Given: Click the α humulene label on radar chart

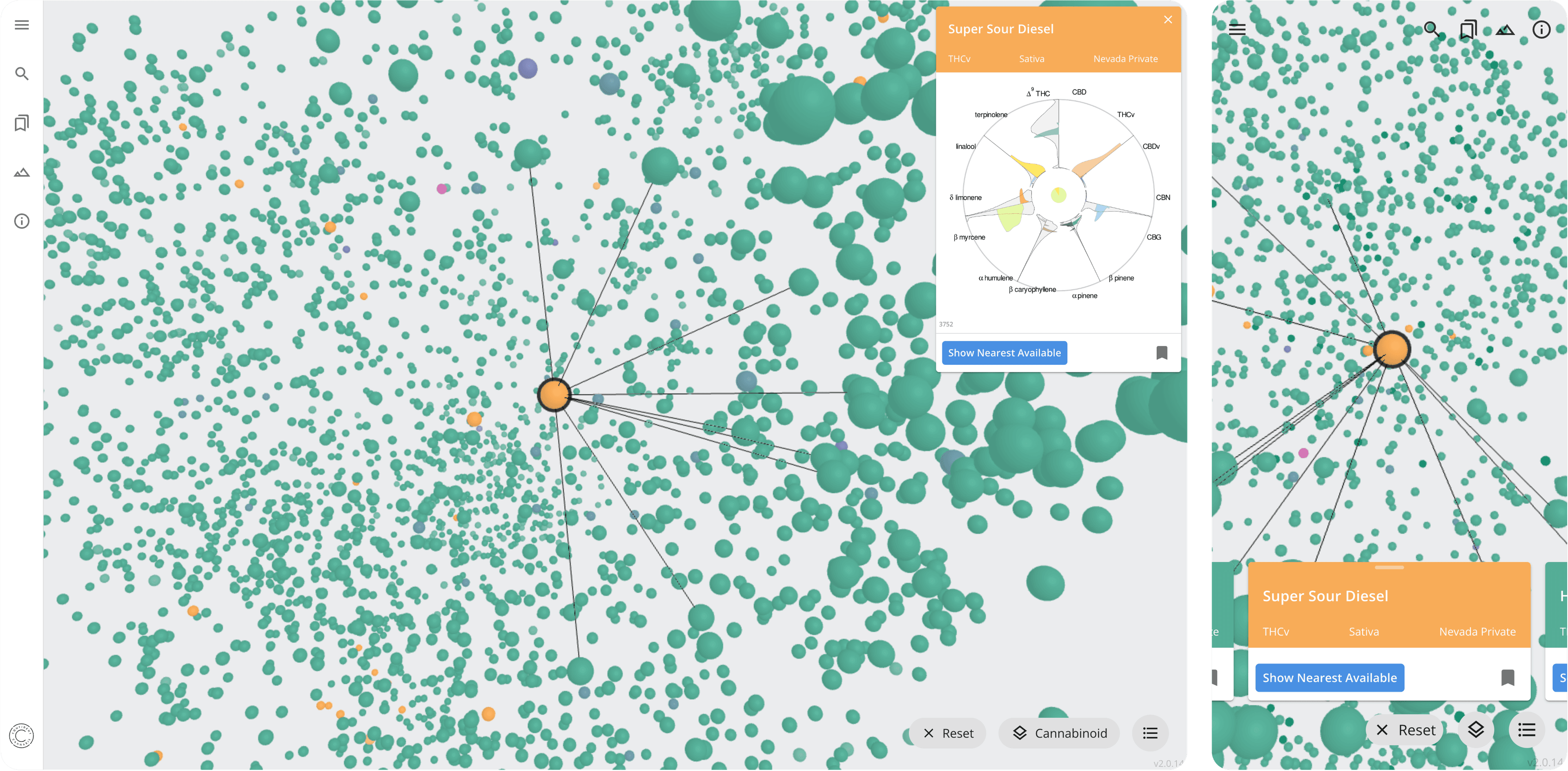Looking at the screenshot, I should coord(995,278).
